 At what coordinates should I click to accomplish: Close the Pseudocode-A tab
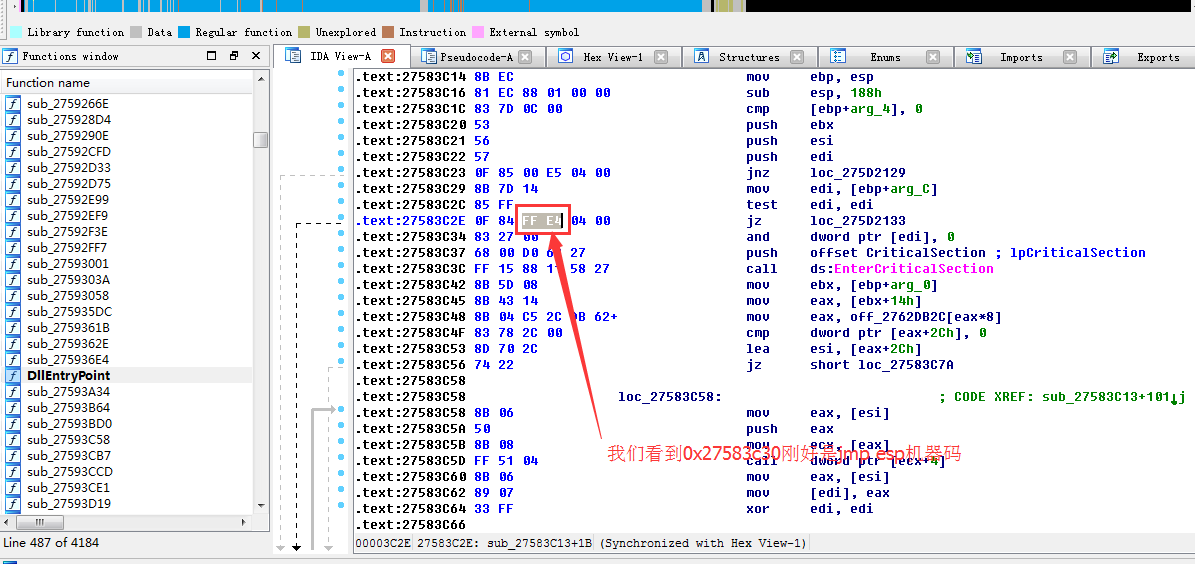[x=525, y=57]
